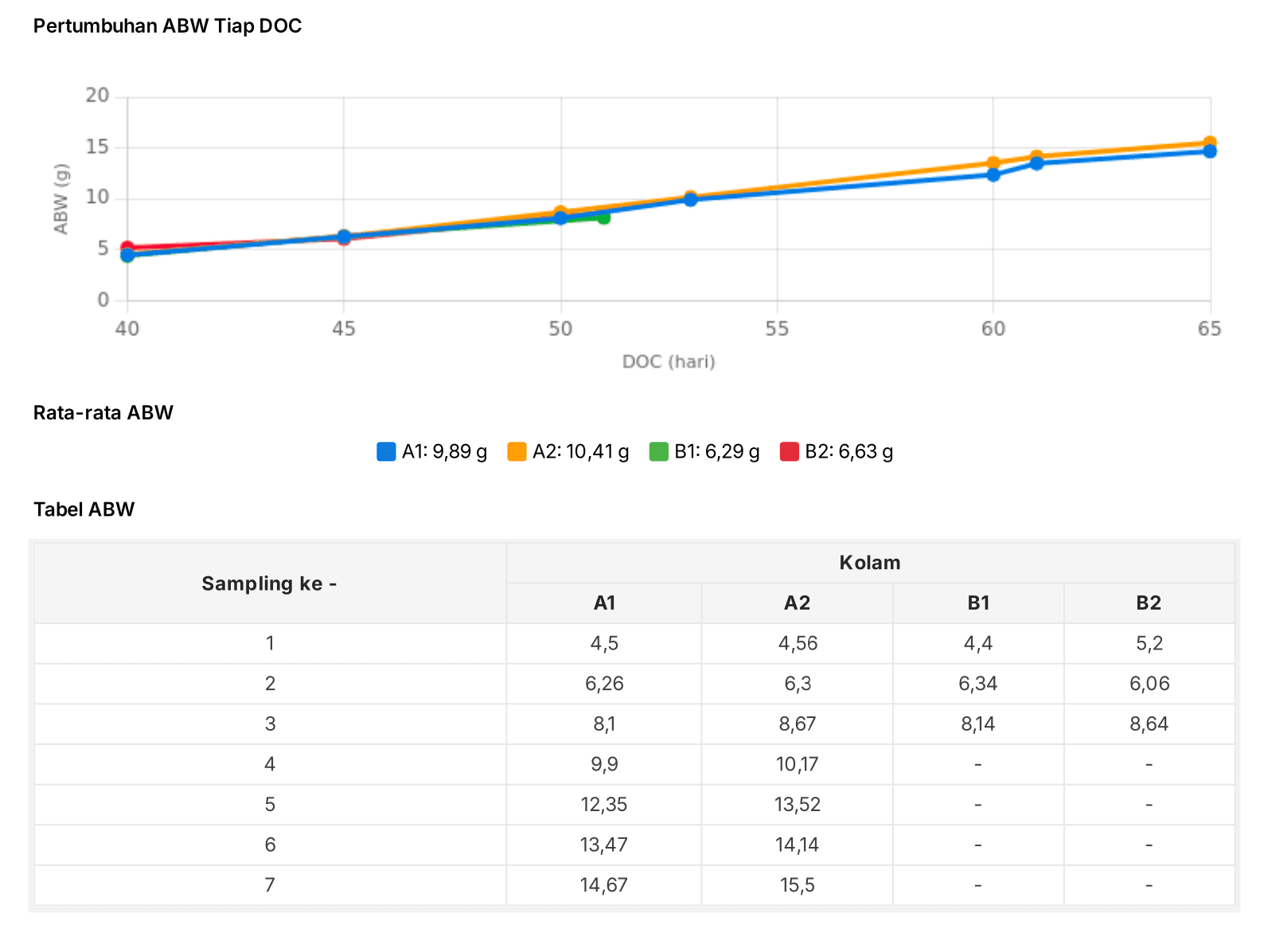This screenshot has width=1264, height=952.
Task: Click the A1 cell showing 12,35
Action: coord(603,805)
